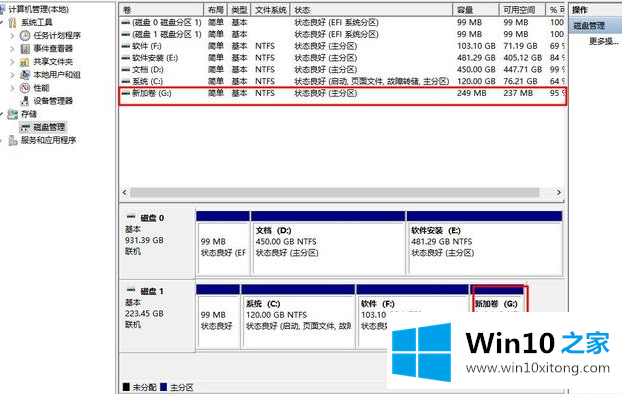The image size is (622, 394).
Task: Click volume icon for 文档 (D:) row
Action: pos(126,70)
